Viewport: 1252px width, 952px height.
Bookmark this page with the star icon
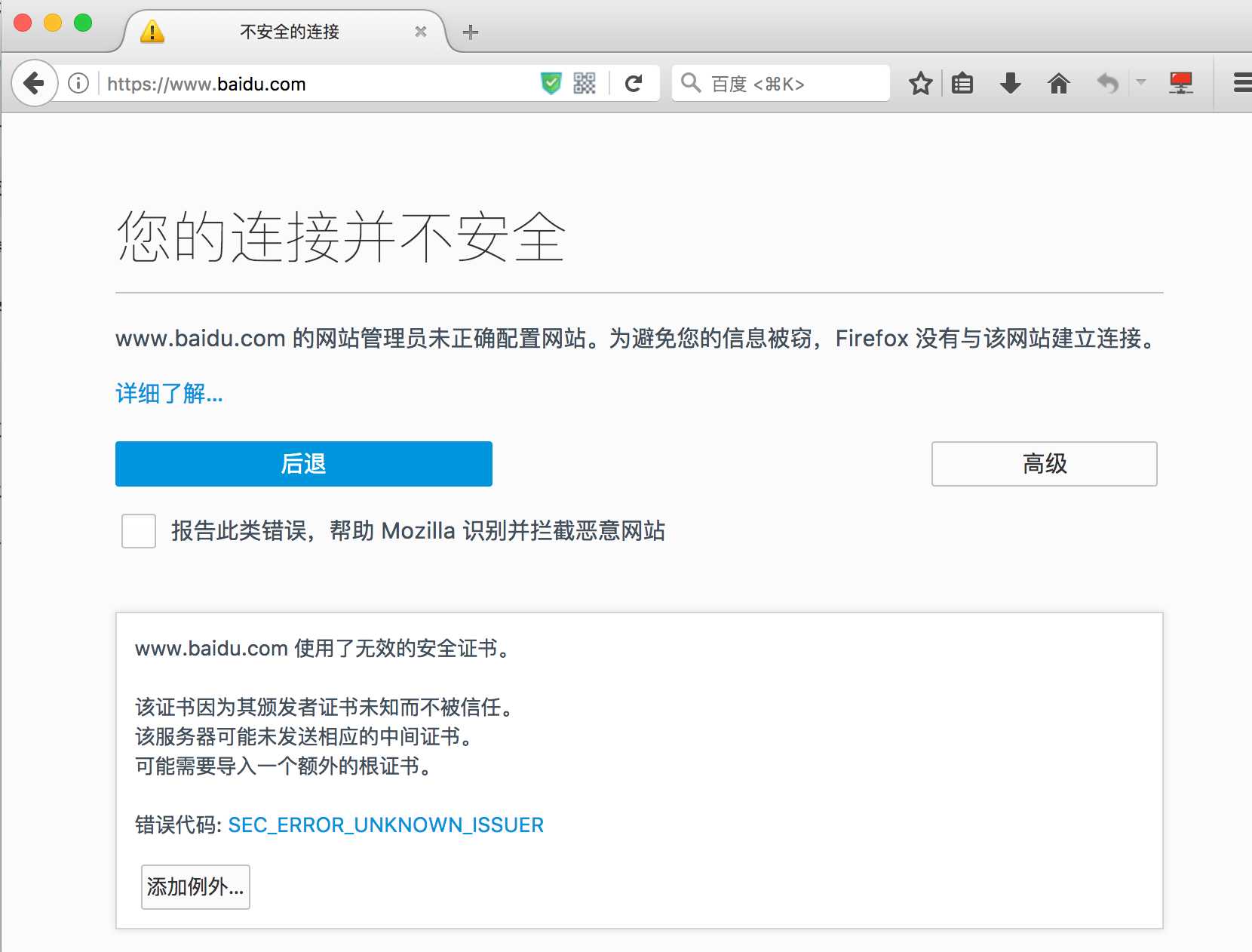(x=920, y=83)
